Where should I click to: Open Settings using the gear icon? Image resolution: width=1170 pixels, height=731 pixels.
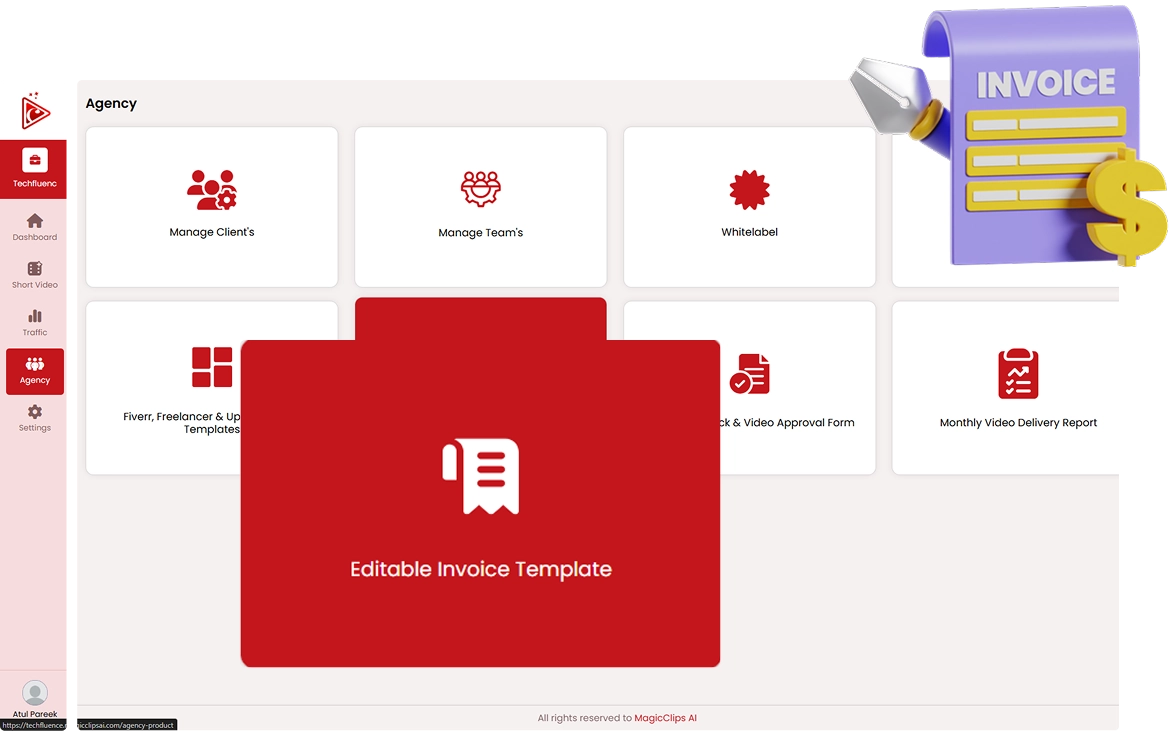pyautogui.click(x=35, y=412)
